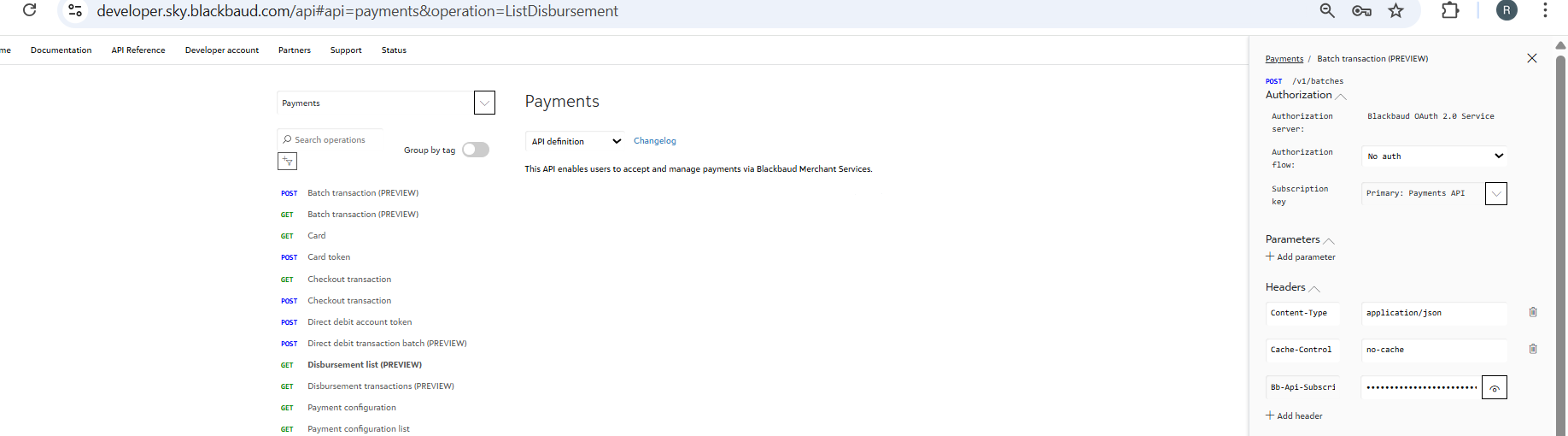Image resolution: width=1568 pixels, height=436 pixels.
Task: Click the zoom magnifier icon in address bar
Action: point(1327,10)
